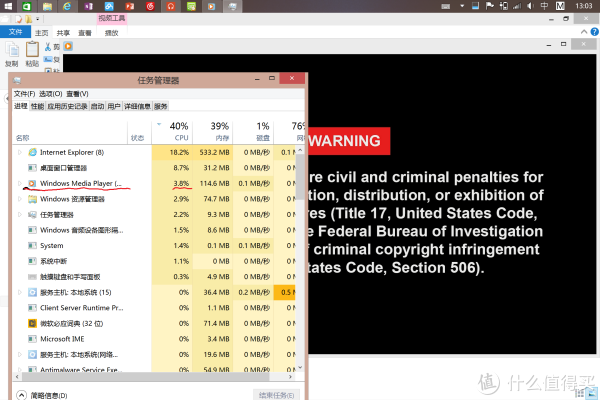Open the orange headphone app on taskbar
Viewport: 600px width, 400px height.
tap(171, 6)
